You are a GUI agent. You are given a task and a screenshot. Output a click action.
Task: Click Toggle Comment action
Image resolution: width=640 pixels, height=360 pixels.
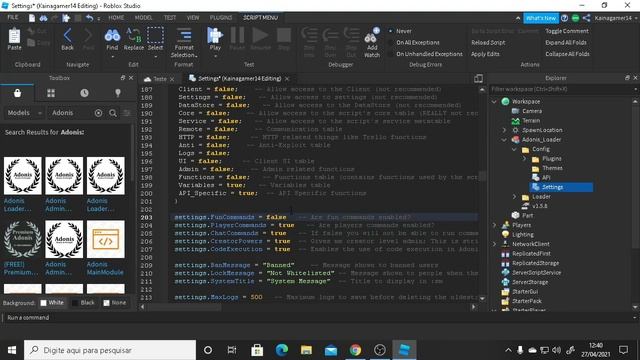click(567, 31)
